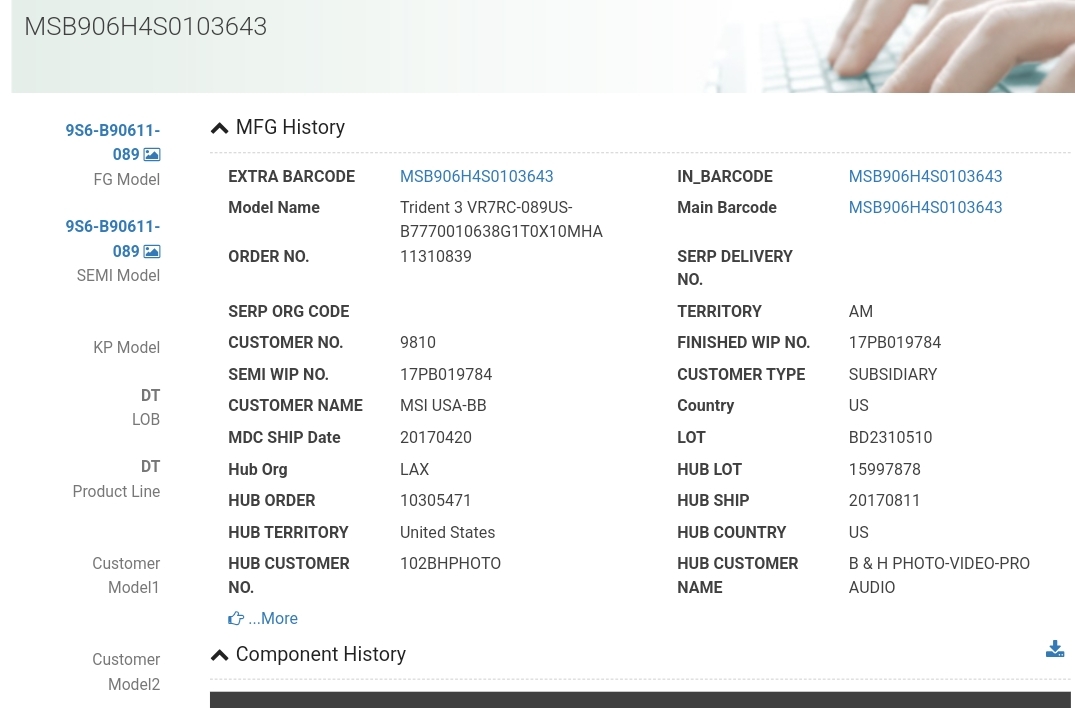Open the FG Model 9S6-B90611-089 link
Viewport: 1075px width, 708px height.
112,142
